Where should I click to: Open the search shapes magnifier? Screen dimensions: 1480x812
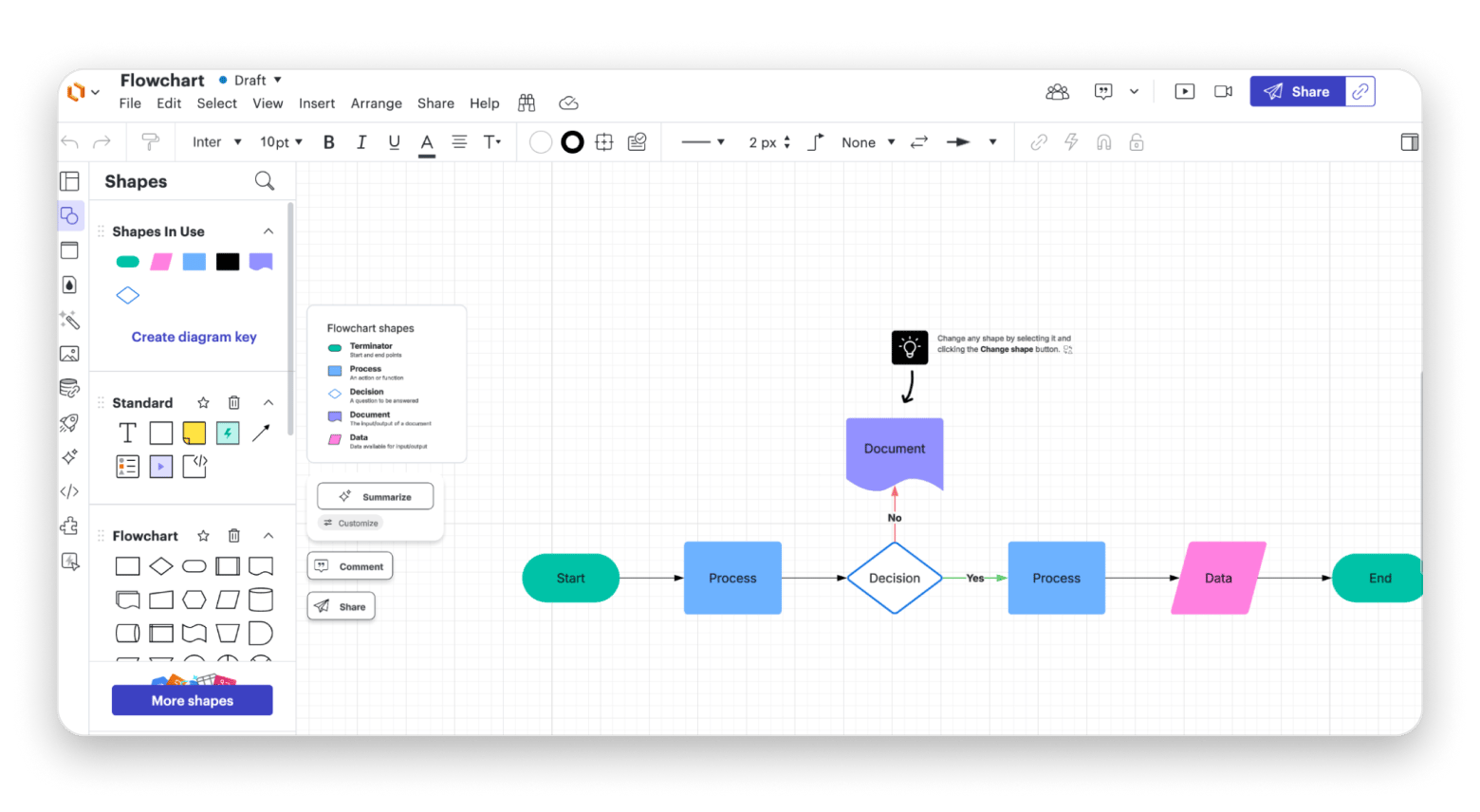tap(265, 181)
